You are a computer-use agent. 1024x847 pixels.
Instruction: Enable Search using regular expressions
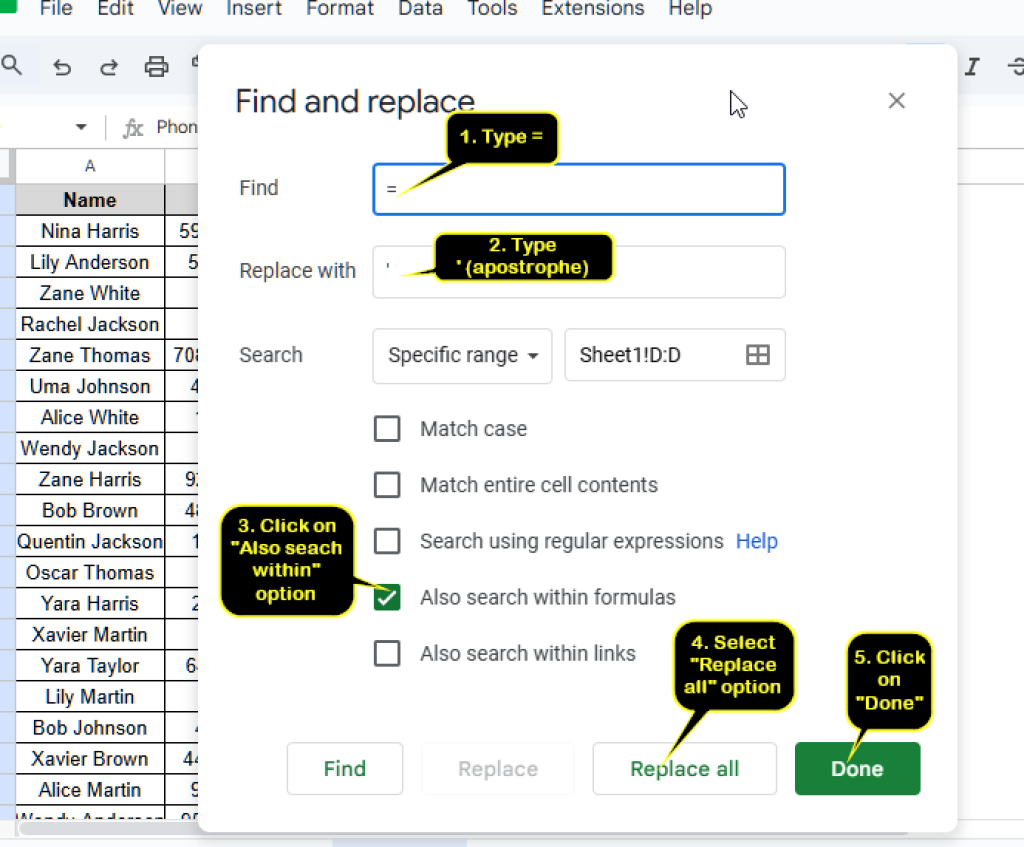[387, 541]
